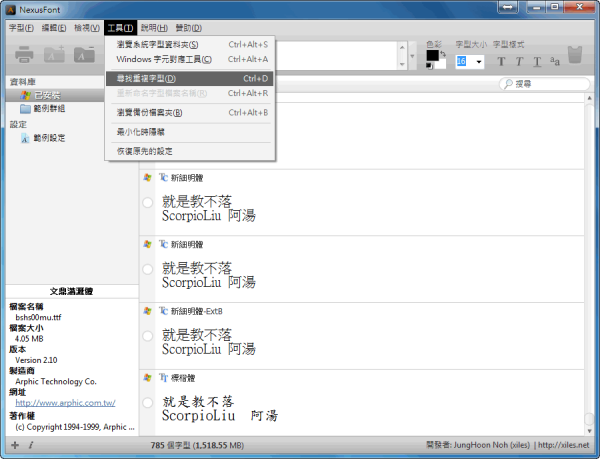Select radio button for 新細明體-ExtB font
Screen dimensions: 600x459
pos(147,336)
